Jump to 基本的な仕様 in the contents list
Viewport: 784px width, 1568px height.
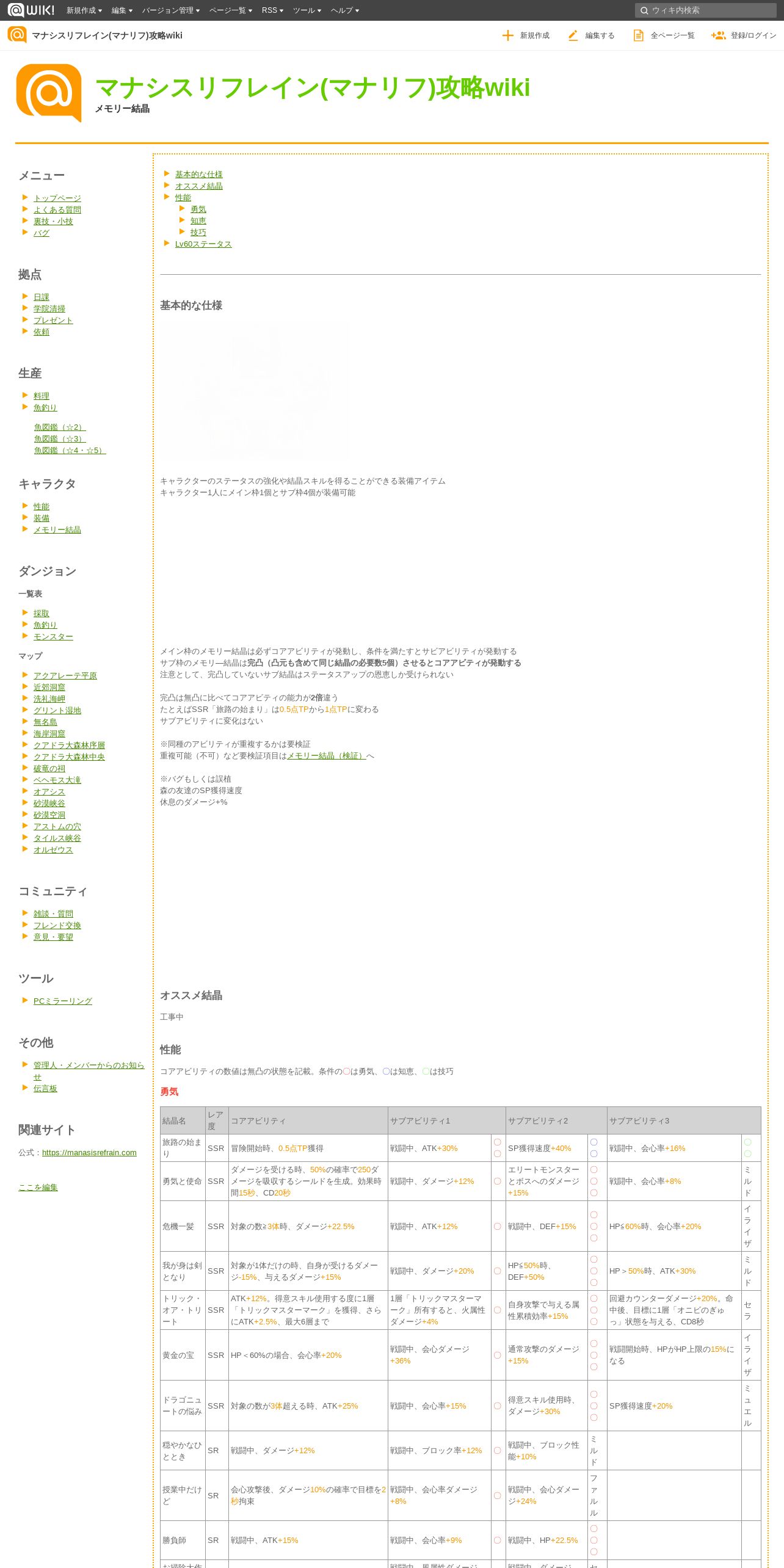(x=199, y=175)
